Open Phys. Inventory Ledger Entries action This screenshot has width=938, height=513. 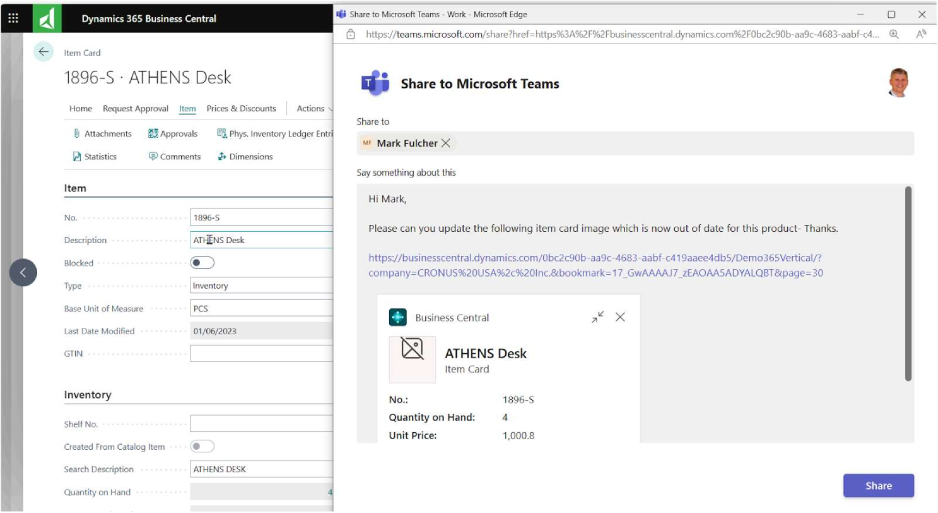pyautogui.click(x=275, y=133)
